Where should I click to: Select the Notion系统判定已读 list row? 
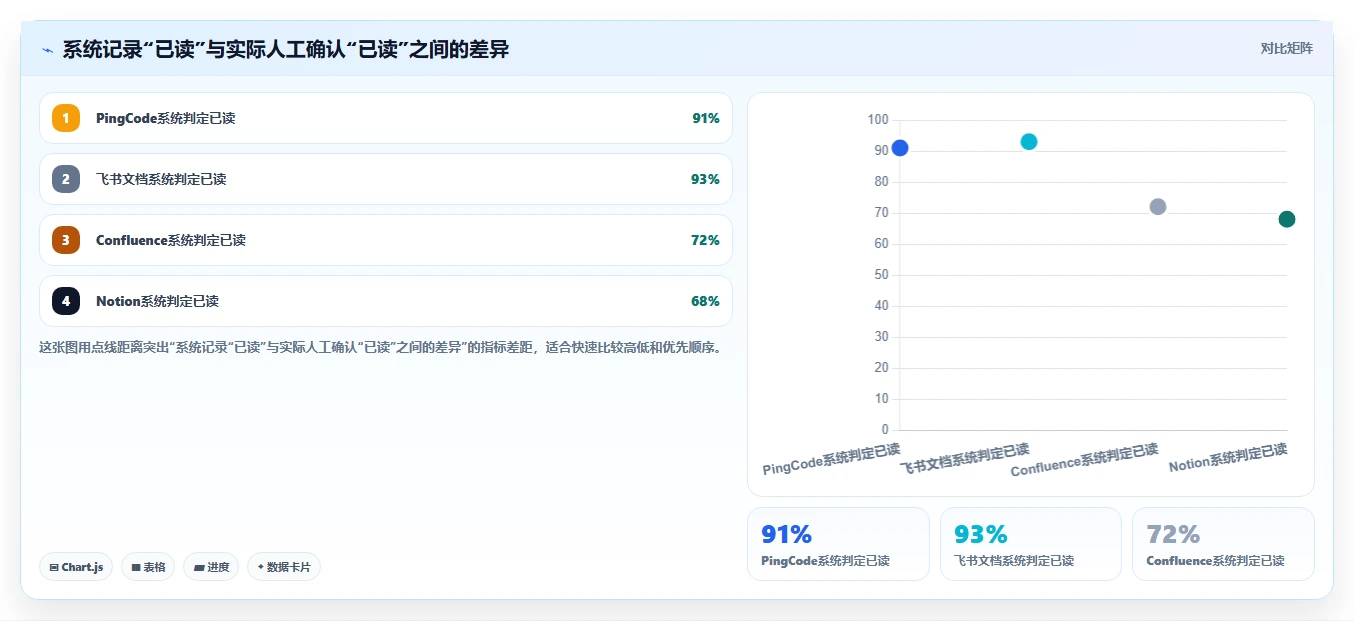tap(386, 301)
